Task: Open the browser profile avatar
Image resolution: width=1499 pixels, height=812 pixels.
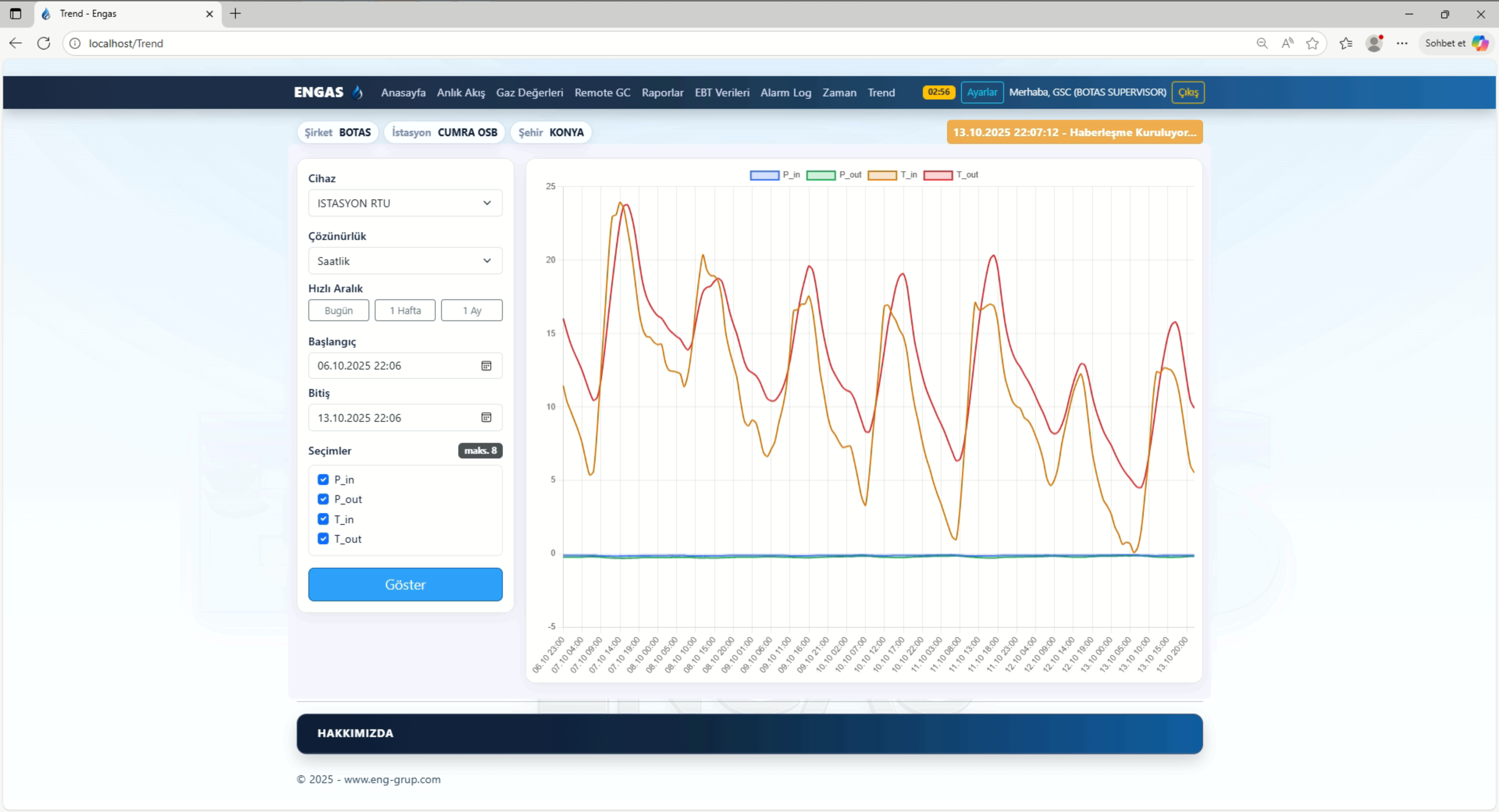Action: (1374, 43)
